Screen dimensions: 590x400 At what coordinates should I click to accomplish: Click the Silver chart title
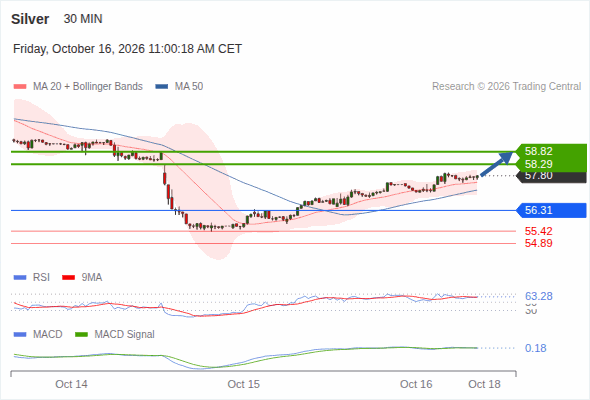coord(30,19)
